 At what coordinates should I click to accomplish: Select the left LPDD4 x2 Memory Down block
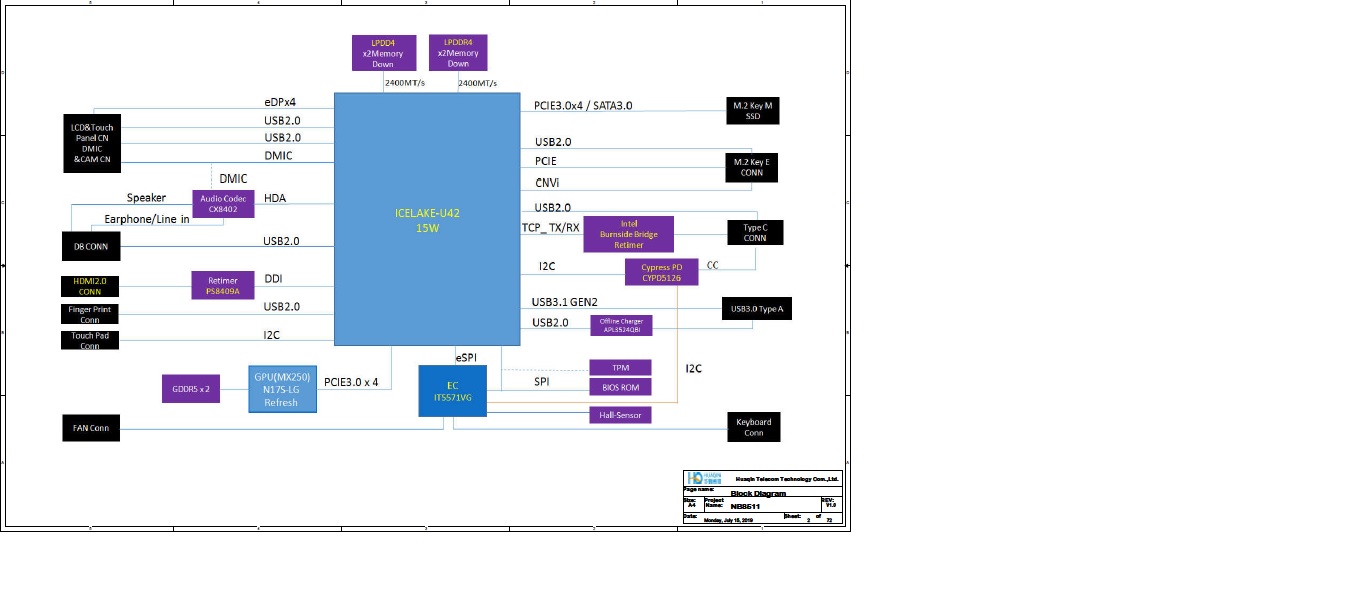[x=383, y=53]
